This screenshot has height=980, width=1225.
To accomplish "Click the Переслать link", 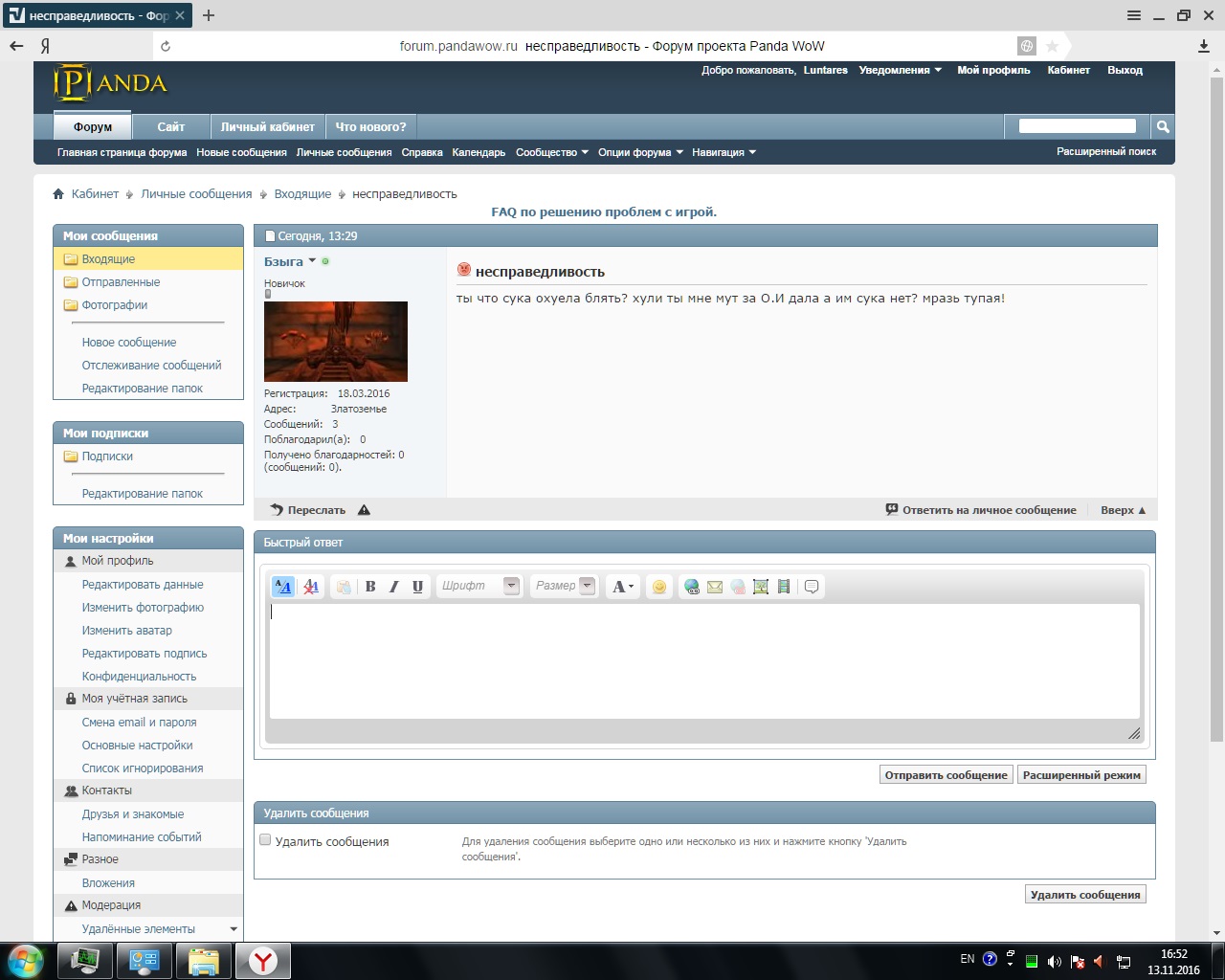I will [308, 510].
